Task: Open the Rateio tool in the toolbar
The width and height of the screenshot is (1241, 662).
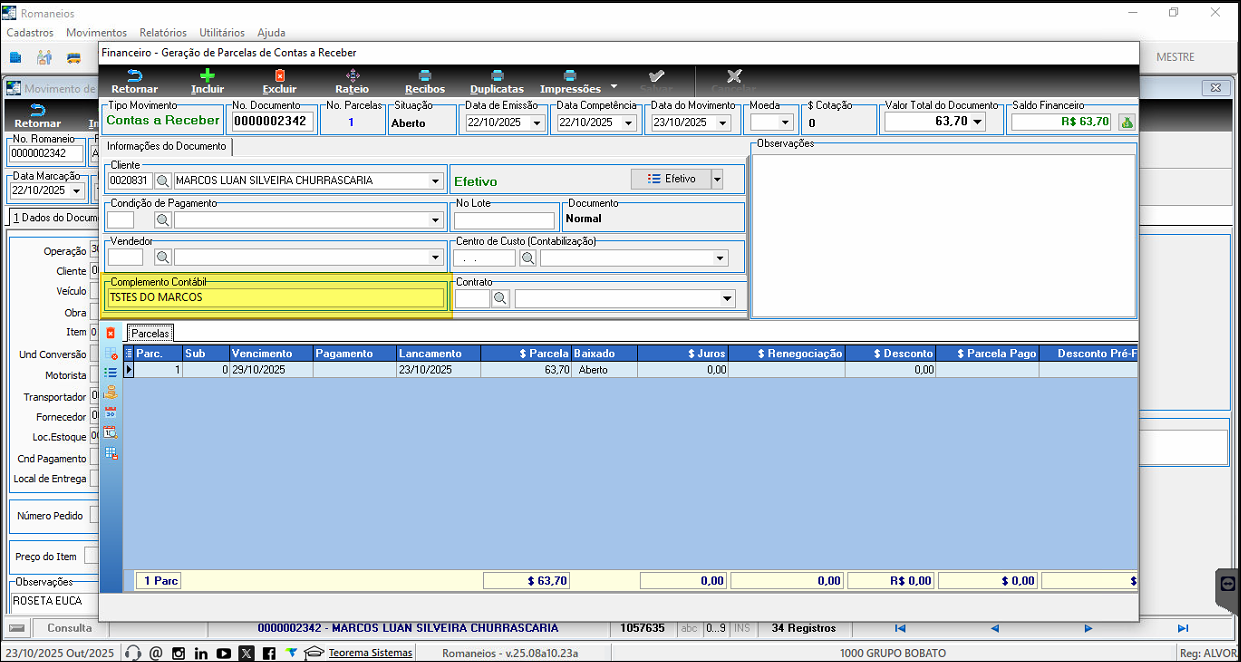Action: tap(351, 76)
